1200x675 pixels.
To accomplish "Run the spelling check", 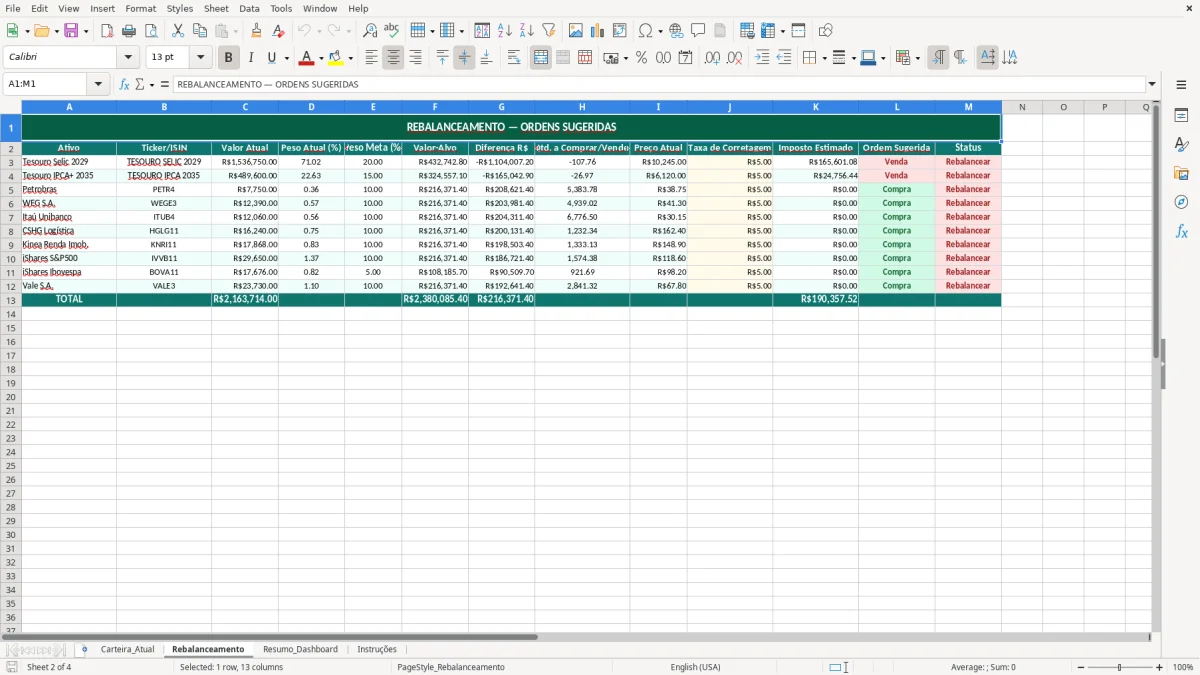I will pyautogui.click(x=392, y=31).
